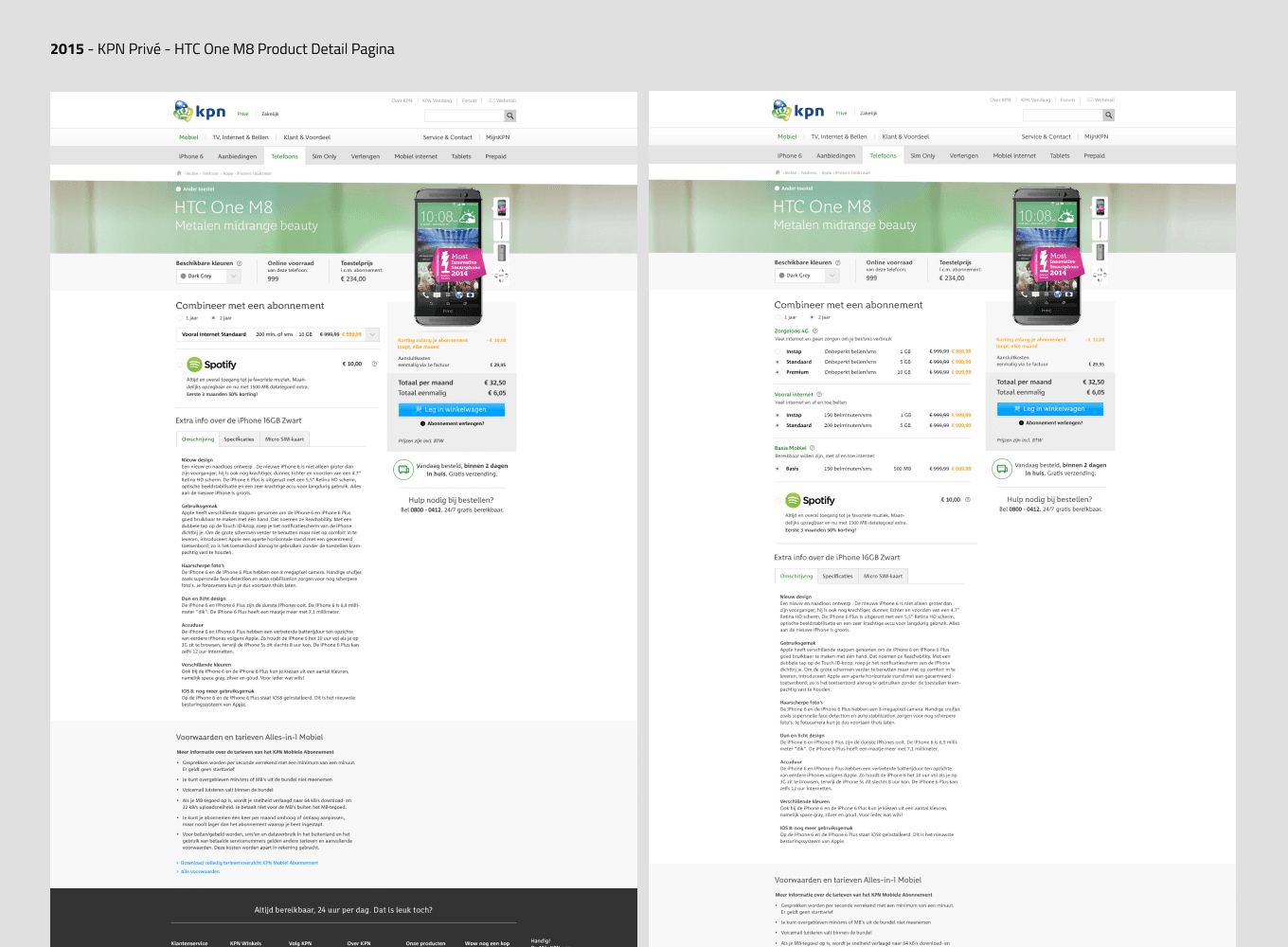This screenshot has width=1288, height=947.
Task: Switch to Micro SIM-kaart tab in right mockup
Action: coord(883,576)
